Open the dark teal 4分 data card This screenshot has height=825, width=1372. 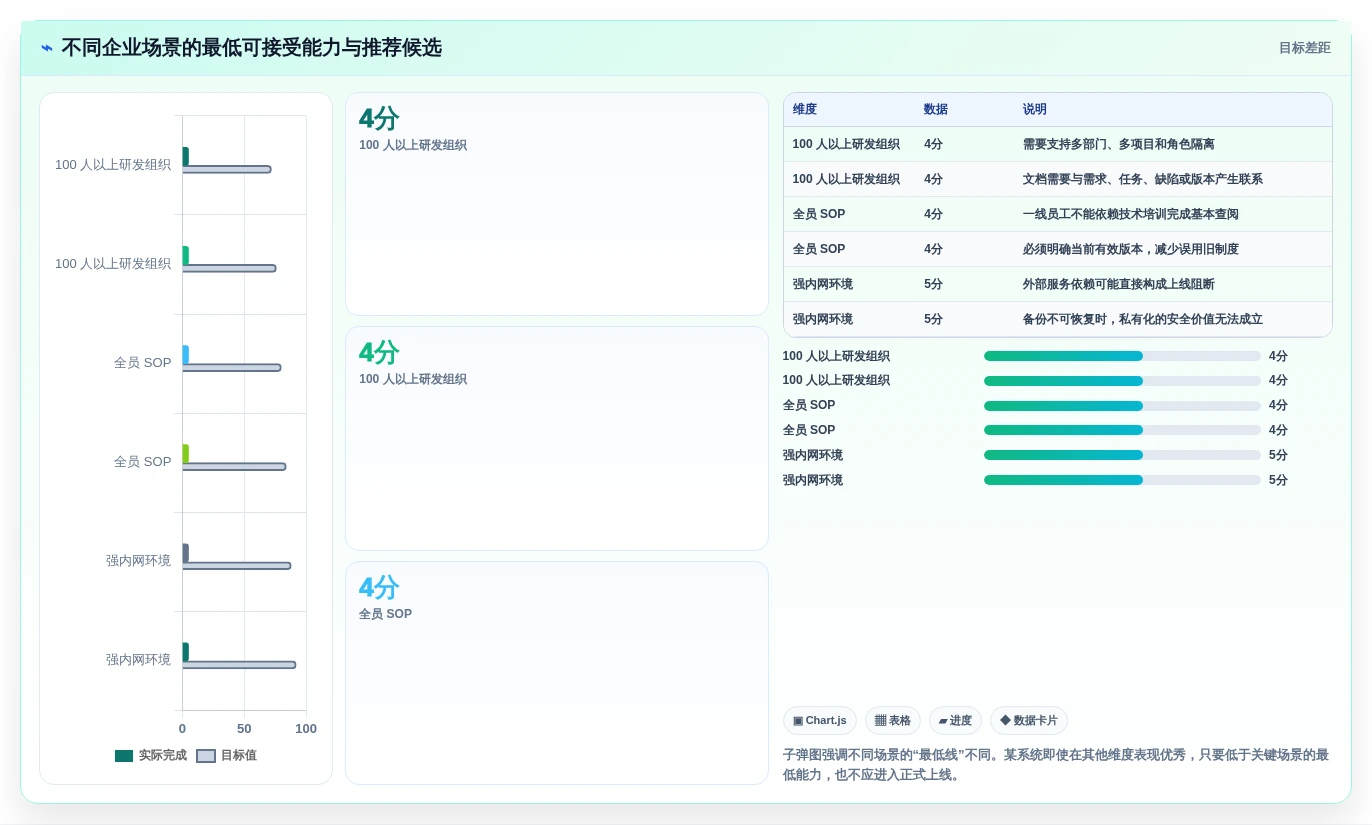pyautogui.click(x=557, y=204)
